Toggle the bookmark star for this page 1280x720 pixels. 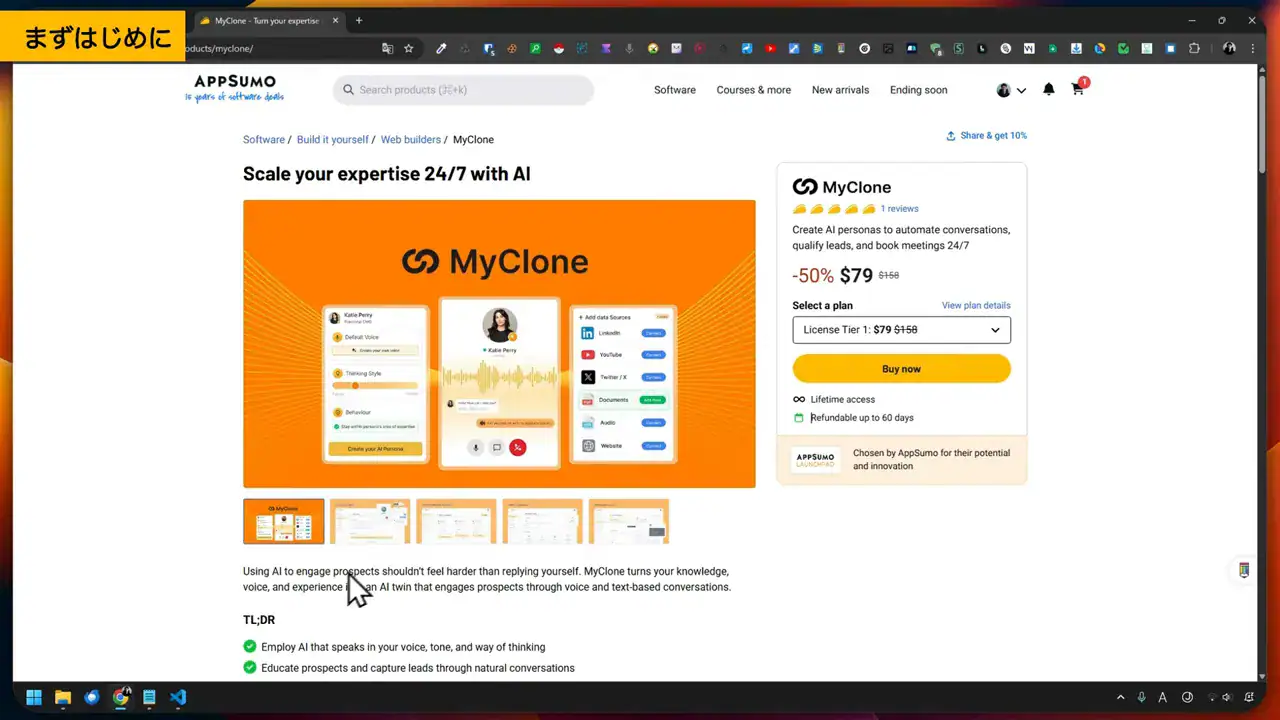coord(410,47)
